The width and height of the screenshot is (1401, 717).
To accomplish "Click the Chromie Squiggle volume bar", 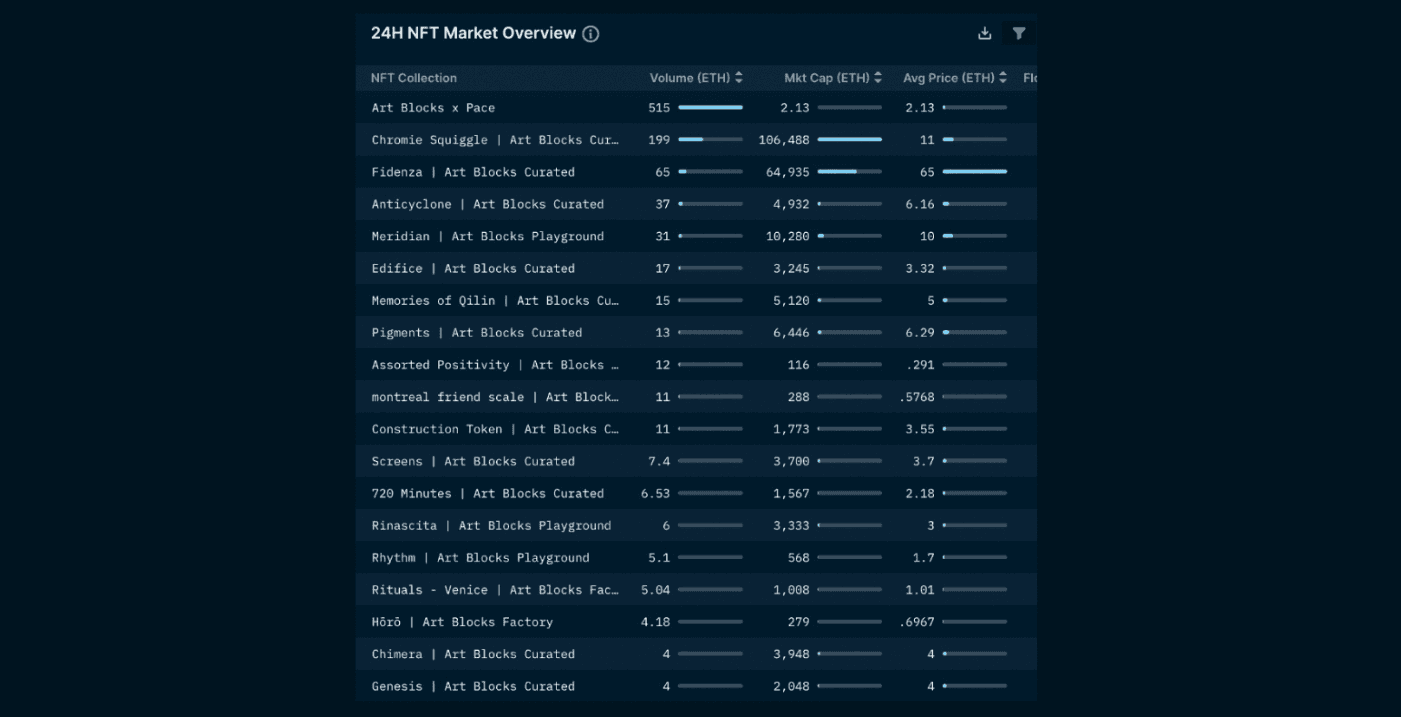I will [x=710, y=140].
